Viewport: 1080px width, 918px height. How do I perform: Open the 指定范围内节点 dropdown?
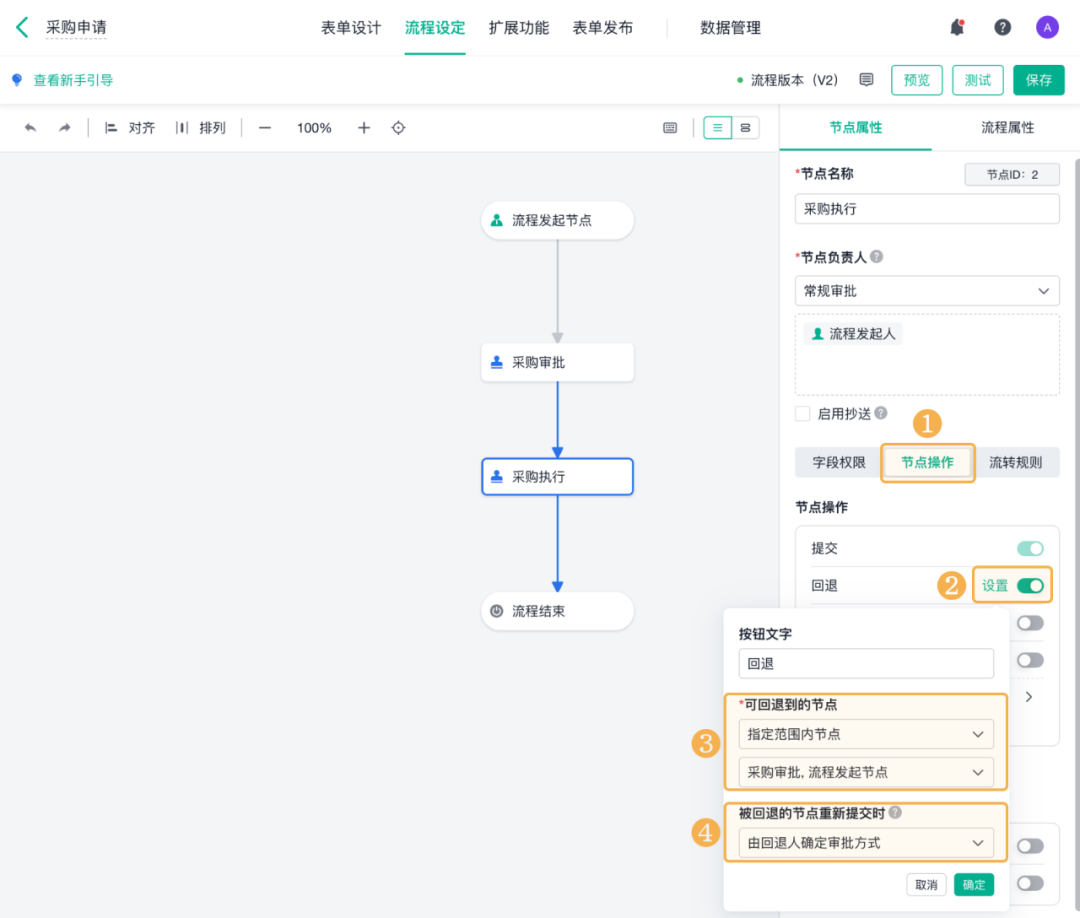coord(866,734)
